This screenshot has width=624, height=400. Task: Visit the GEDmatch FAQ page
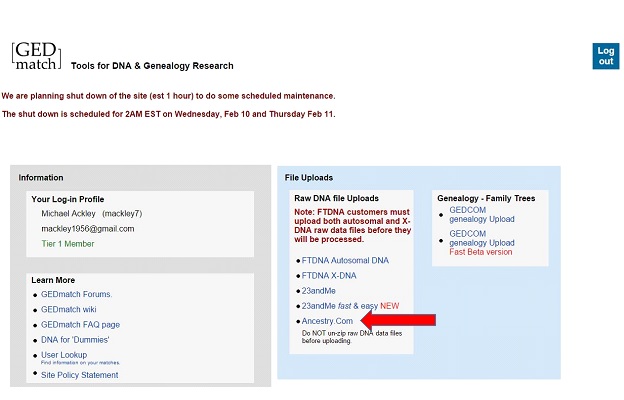point(80,324)
